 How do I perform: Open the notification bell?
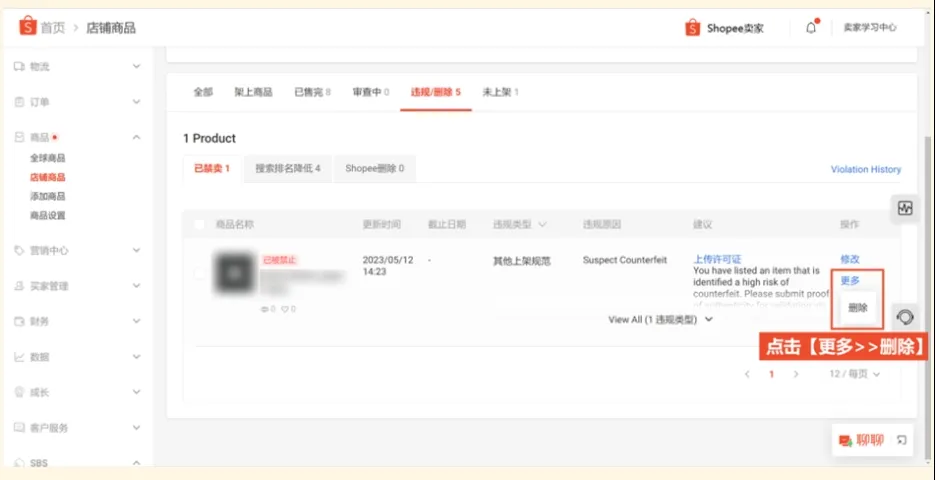tap(811, 28)
